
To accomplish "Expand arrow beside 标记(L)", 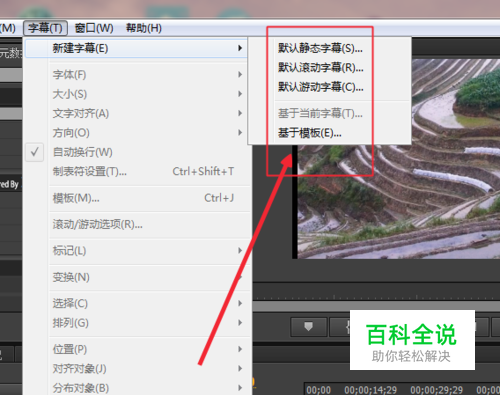I will pos(240,251).
